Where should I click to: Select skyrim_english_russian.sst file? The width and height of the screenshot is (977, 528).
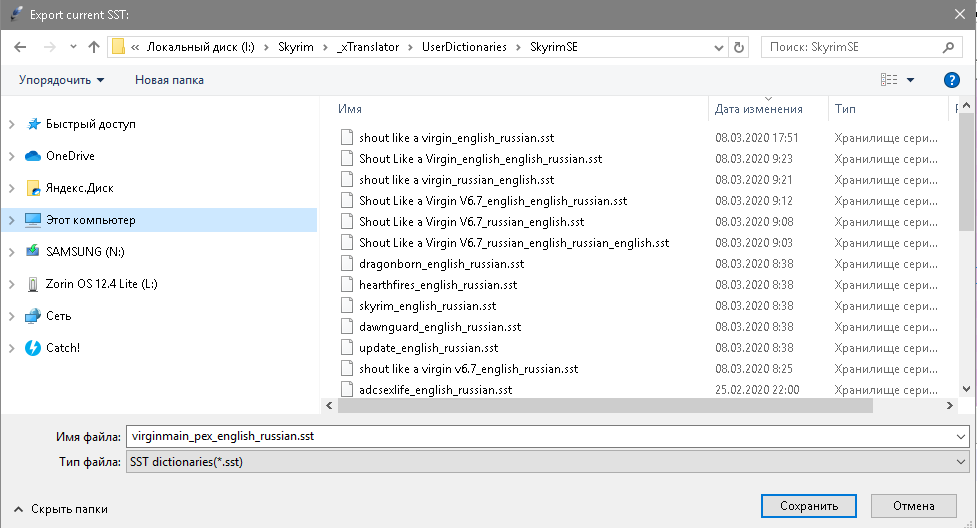point(427,306)
